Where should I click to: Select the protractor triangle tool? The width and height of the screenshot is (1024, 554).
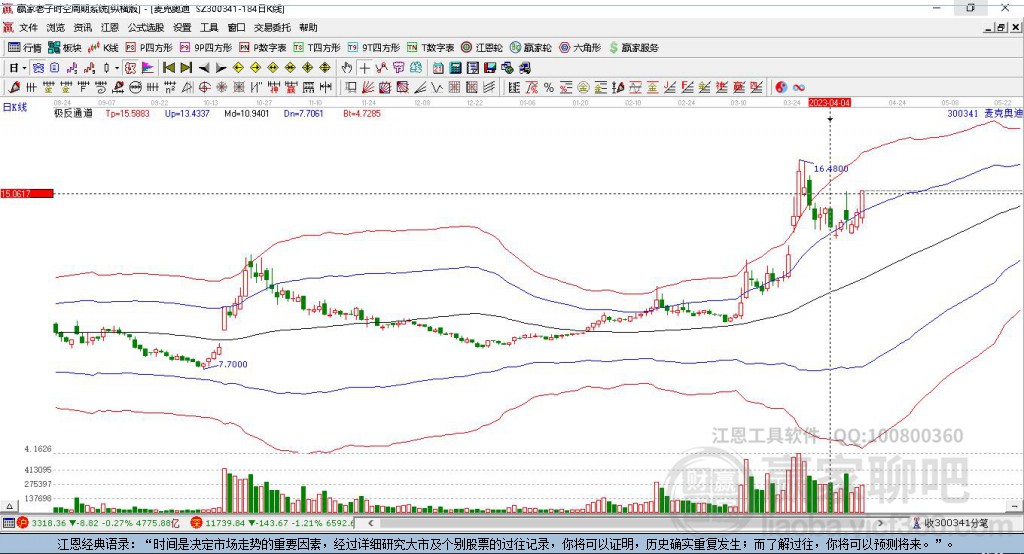[x=187, y=87]
